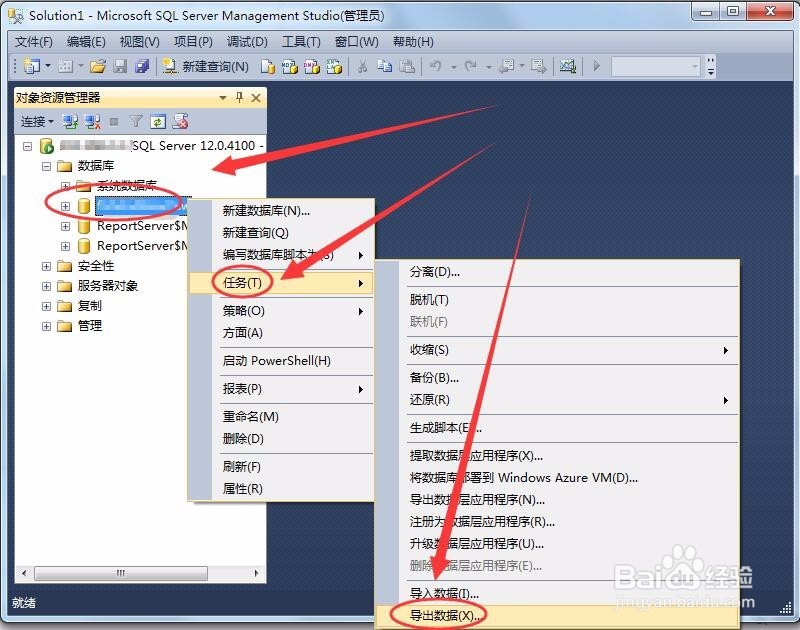Open the 连接 dropdown in Object Explorer
The height and width of the screenshot is (630, 800).
coord(37,121)
